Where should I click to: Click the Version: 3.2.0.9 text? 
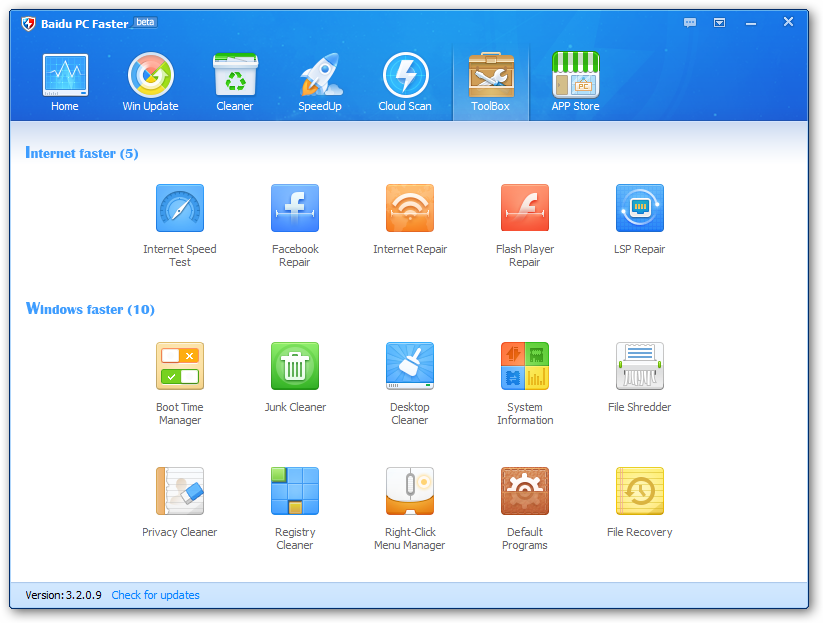(64, 595)
